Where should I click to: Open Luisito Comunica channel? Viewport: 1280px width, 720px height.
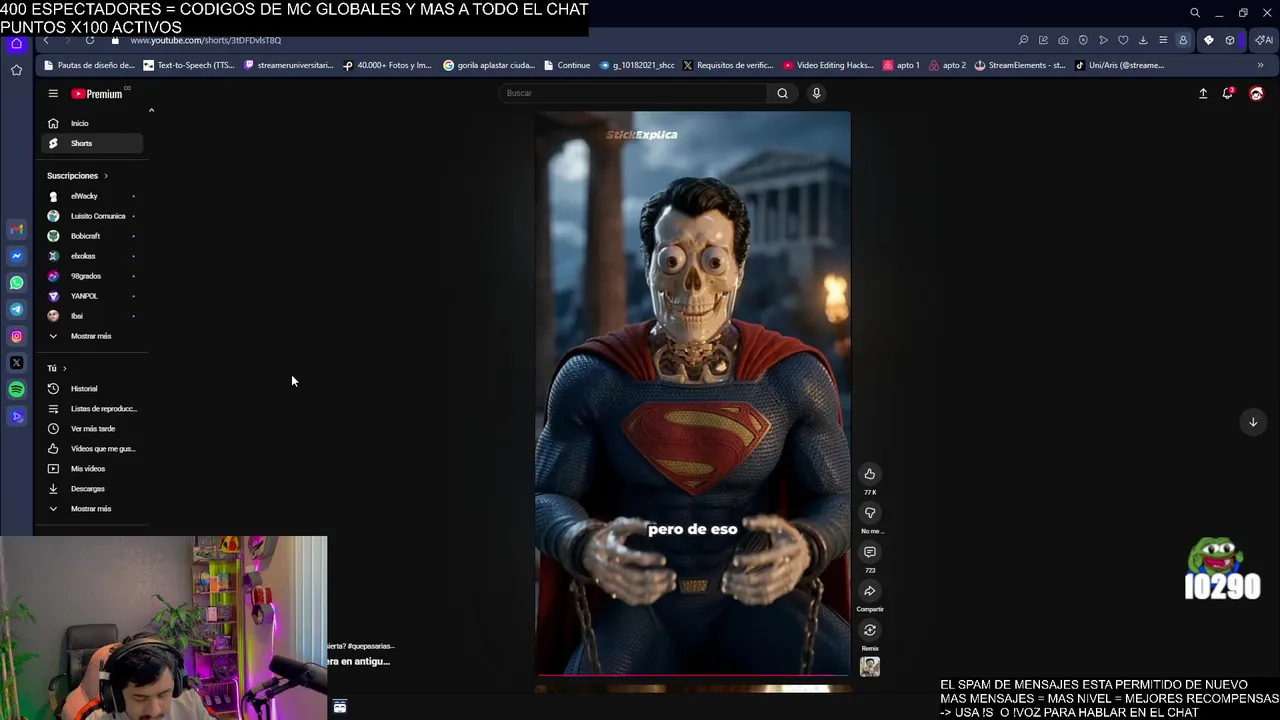coord(92,216)
